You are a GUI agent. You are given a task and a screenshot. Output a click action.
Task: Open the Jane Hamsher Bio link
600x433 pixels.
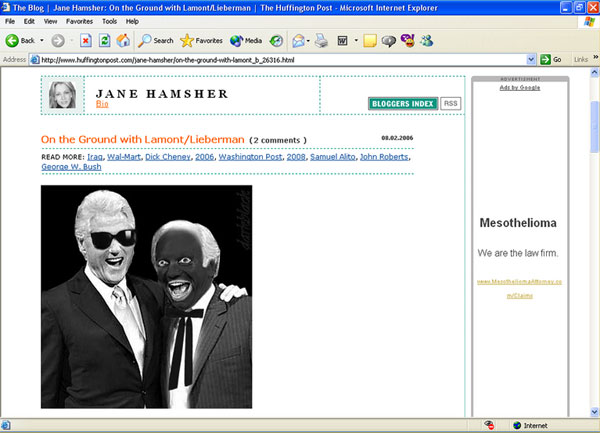tap(101, 104)
